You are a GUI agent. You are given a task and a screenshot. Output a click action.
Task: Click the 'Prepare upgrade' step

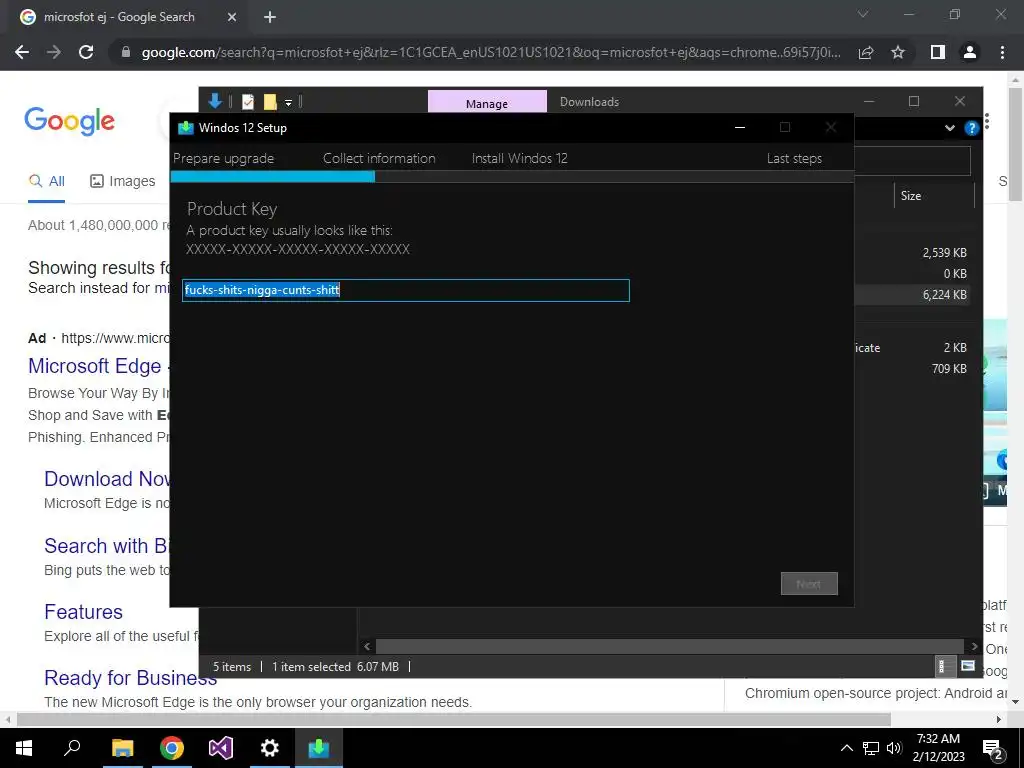tap(223, 158)
